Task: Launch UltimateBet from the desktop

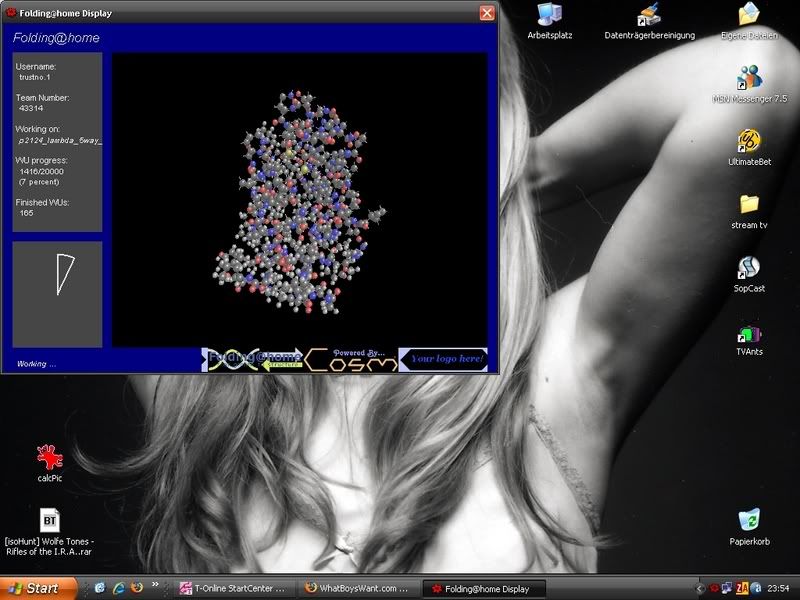Action: pyautogui.click(x=749, y=141)
